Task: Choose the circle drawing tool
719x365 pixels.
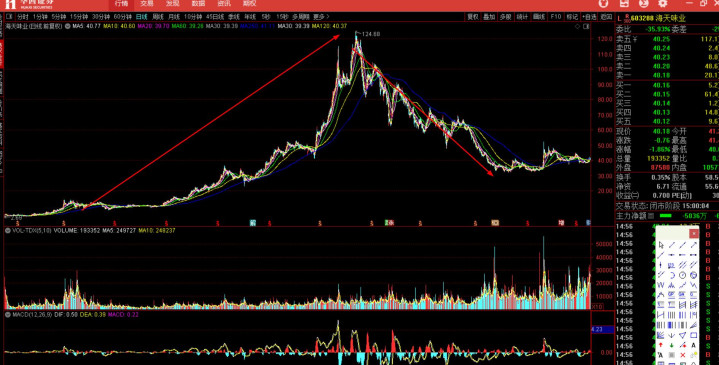Action: click(x=682, y=275)
